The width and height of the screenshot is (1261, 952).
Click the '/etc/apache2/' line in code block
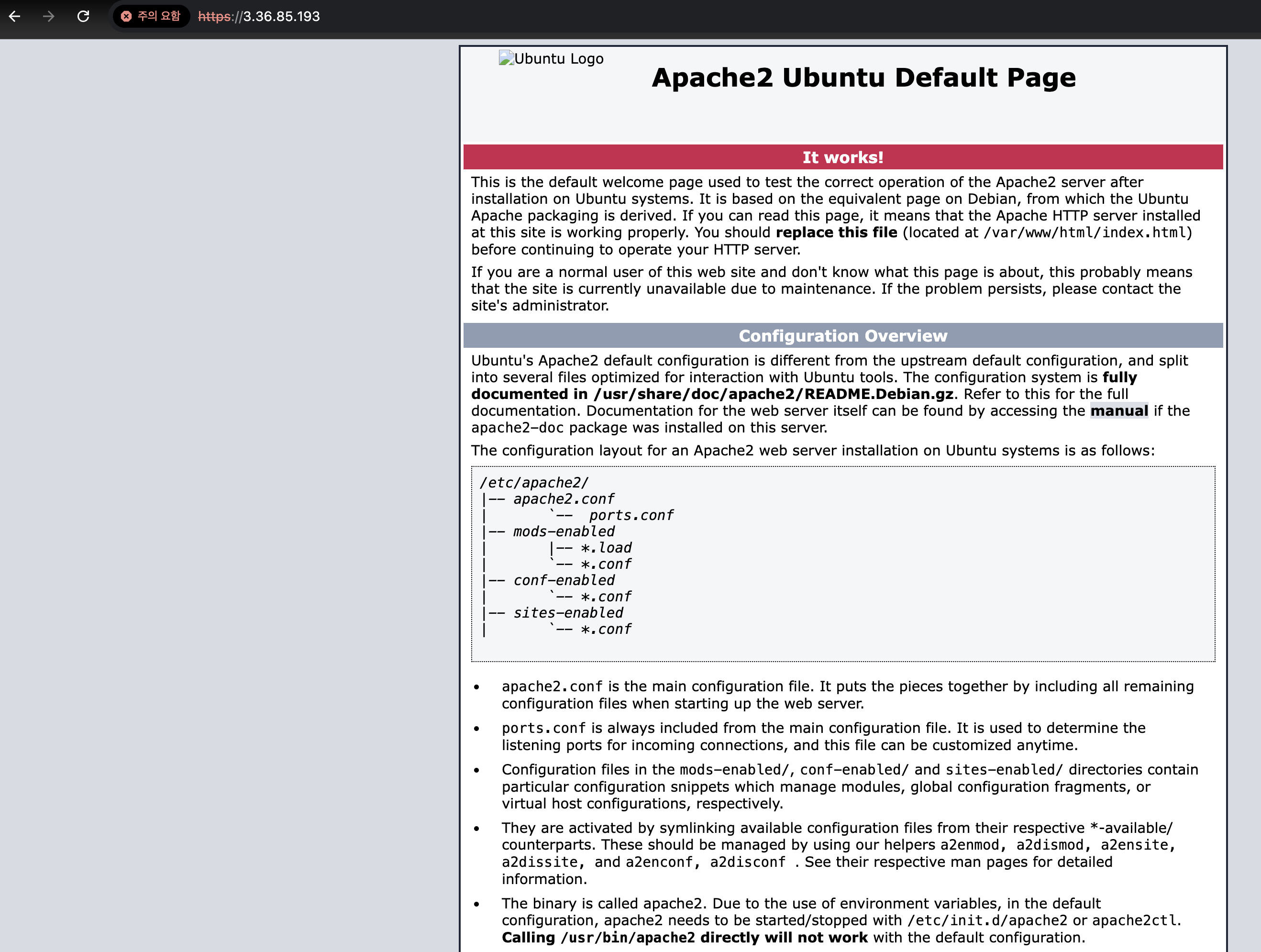pyautogui.click(x=533, y=482)
